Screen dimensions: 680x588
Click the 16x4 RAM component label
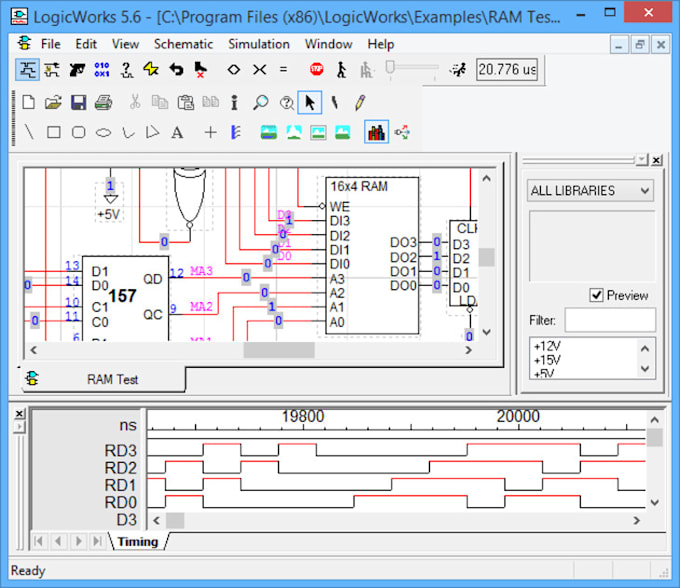[359, 186]
